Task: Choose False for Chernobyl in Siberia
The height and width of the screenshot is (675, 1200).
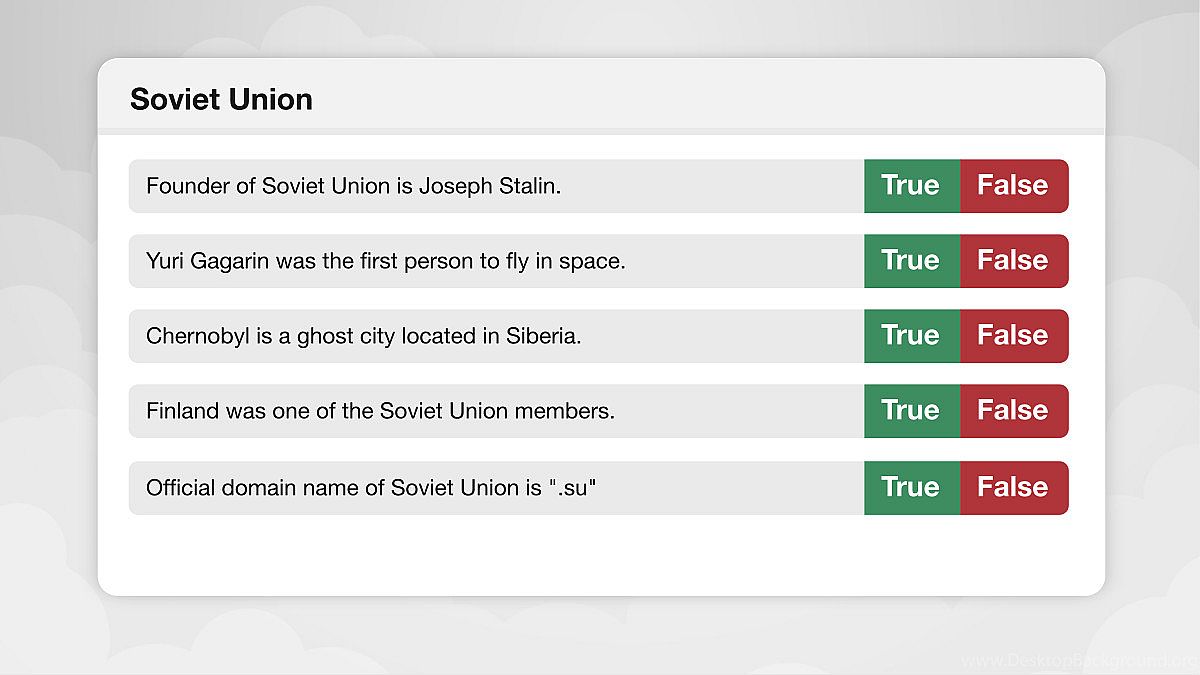Action: [x=1013, y=336]
